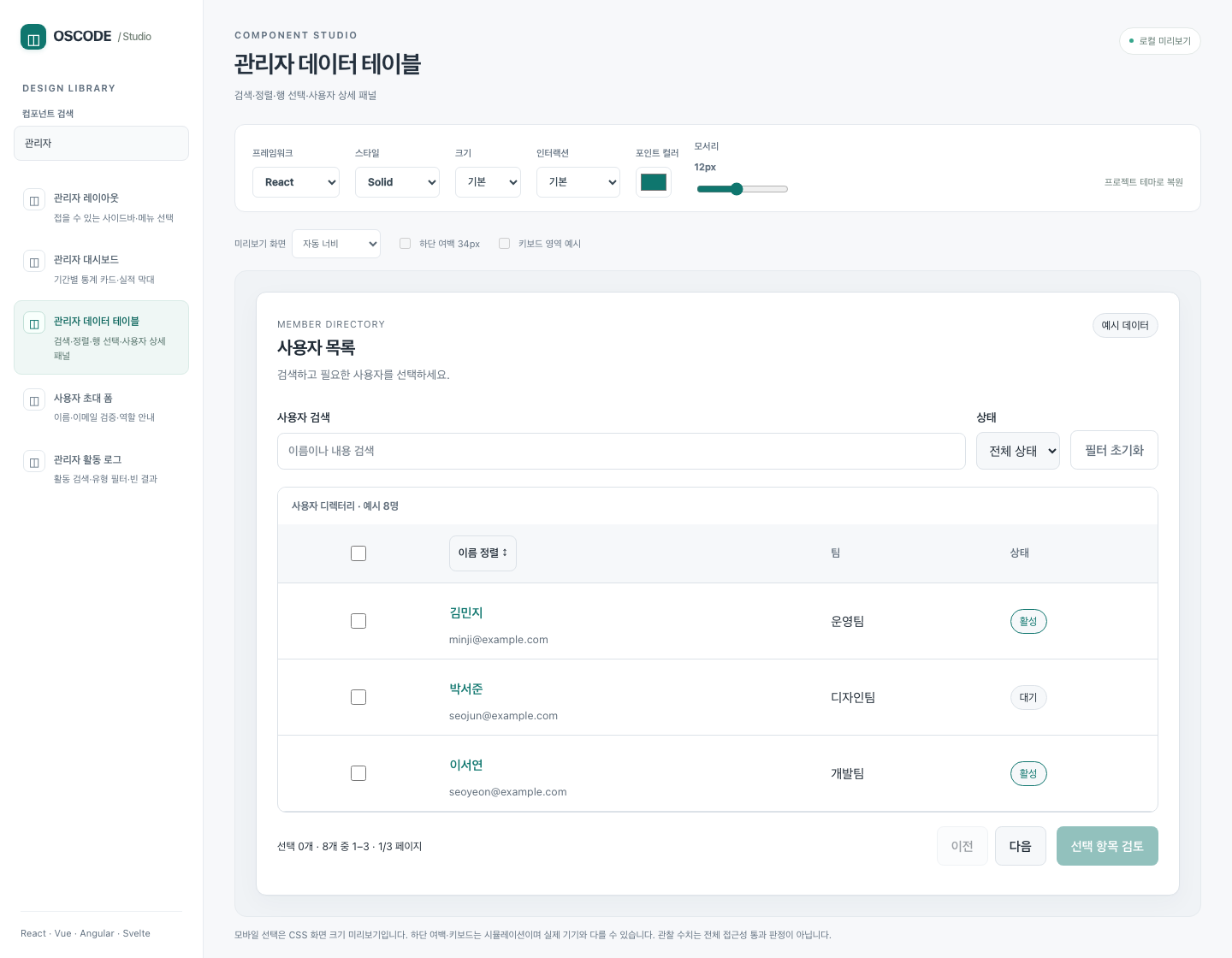Click the 대기 status badge for 박서준
The width and height of the screenshot is (1232, 958).
click(1028, 697)
